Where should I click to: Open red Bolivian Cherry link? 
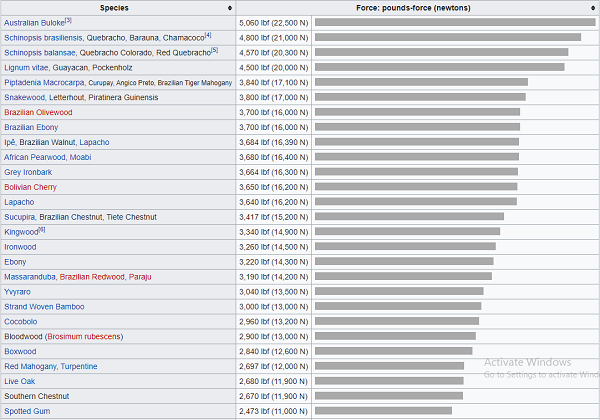tap(30, 187)
